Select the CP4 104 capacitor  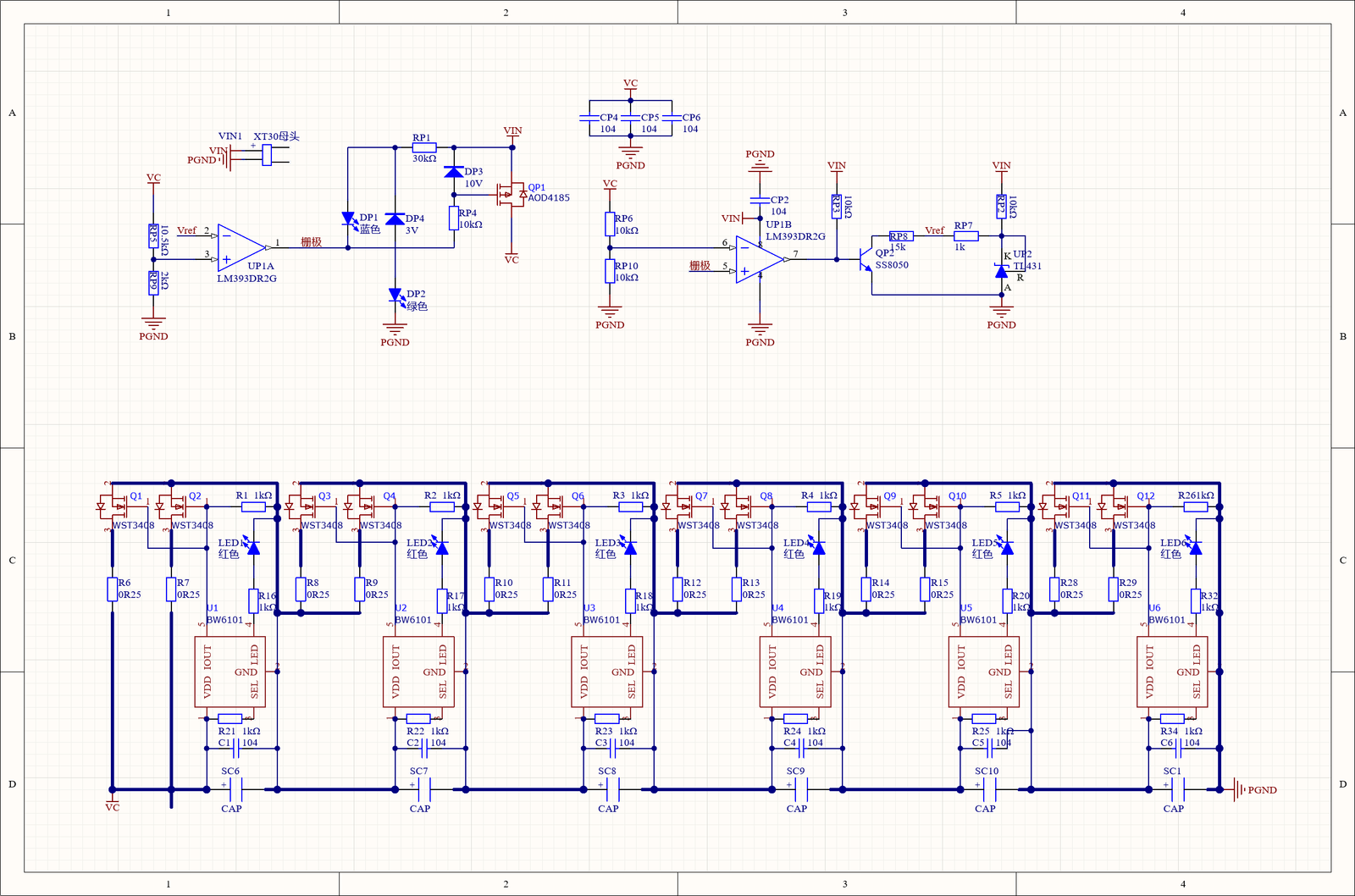589,118
